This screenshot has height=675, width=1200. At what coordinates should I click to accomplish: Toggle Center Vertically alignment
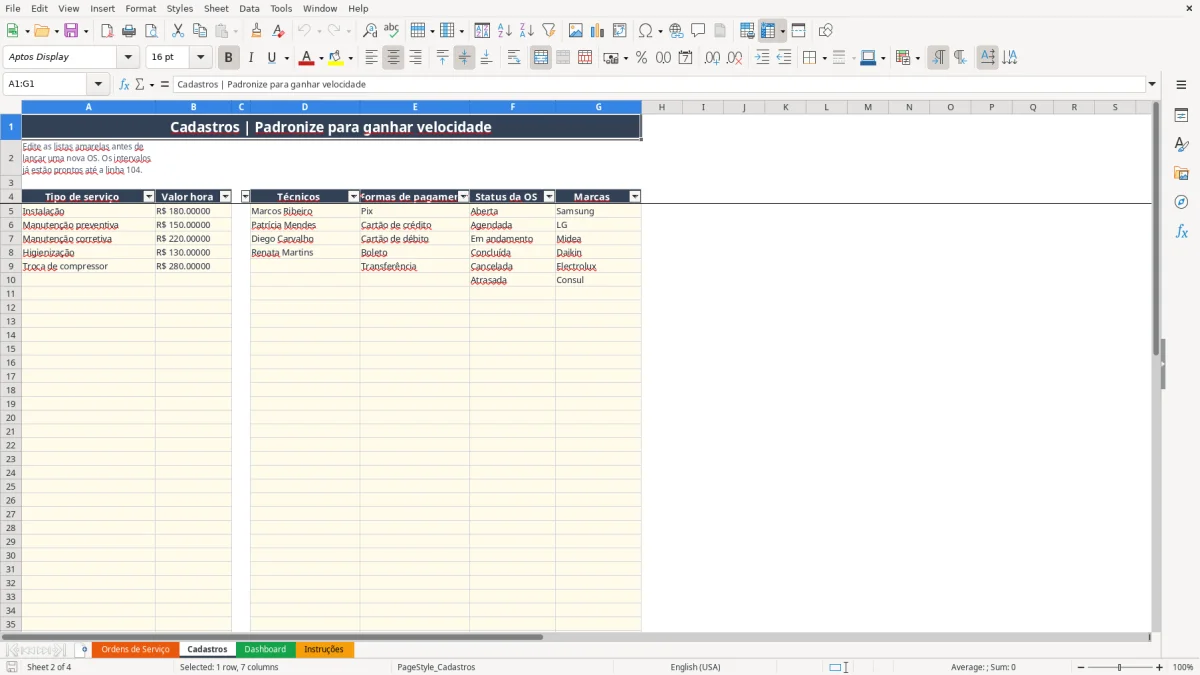(x=464, y=58)
